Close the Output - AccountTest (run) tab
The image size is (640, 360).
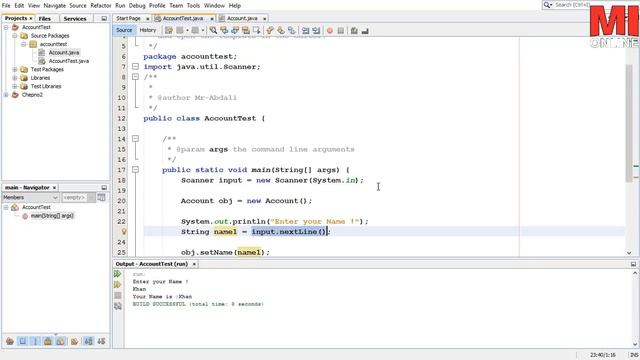coord(194,264)
